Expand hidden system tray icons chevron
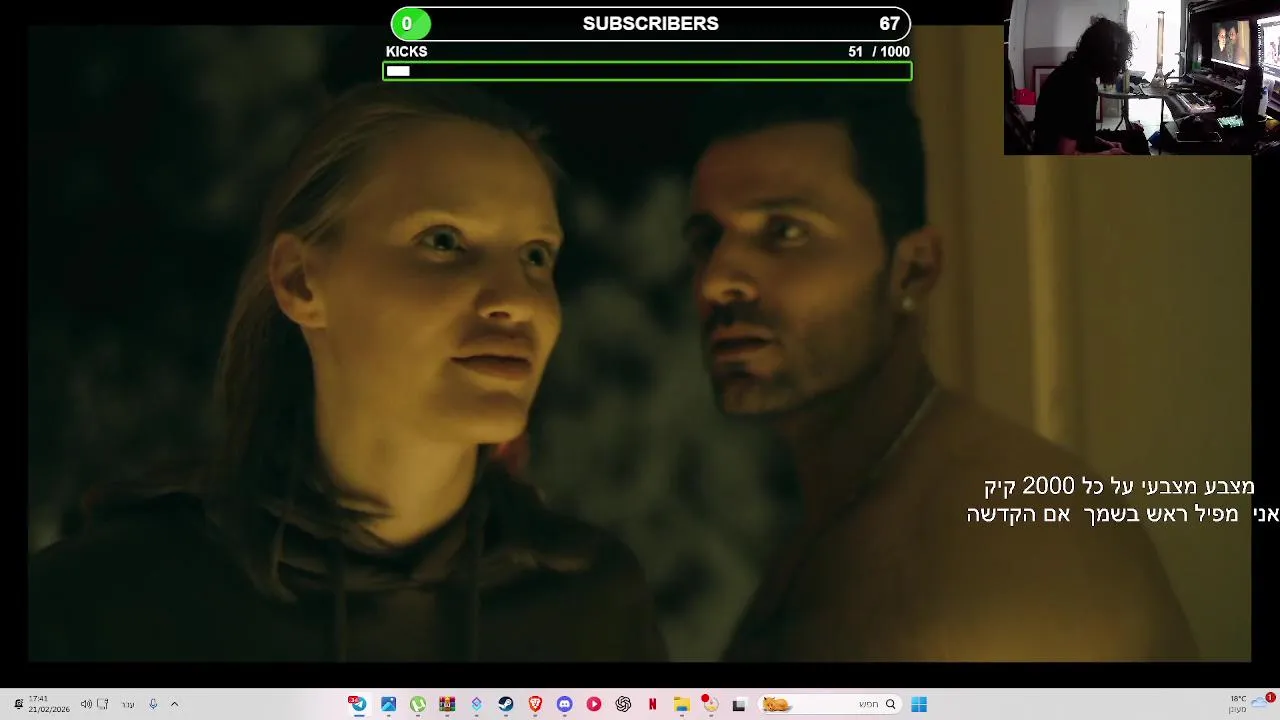This screenshot has width=1280, height=720. (x=174, y=704)
